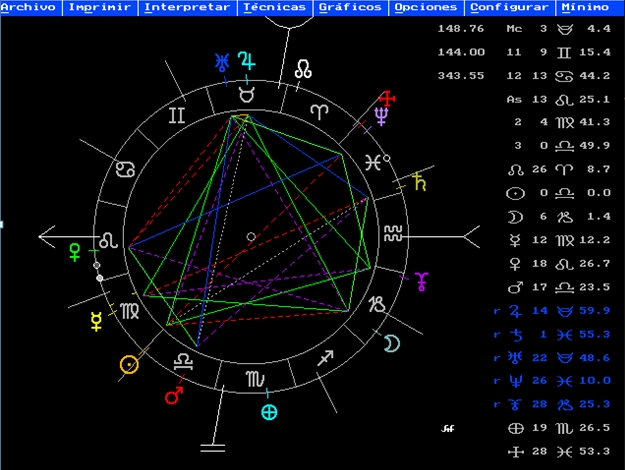Image resolution: width=625 pixels, height=470 pixels.
Task: Select the blue retrograde Jupiter row
Action: coord(560,310)
